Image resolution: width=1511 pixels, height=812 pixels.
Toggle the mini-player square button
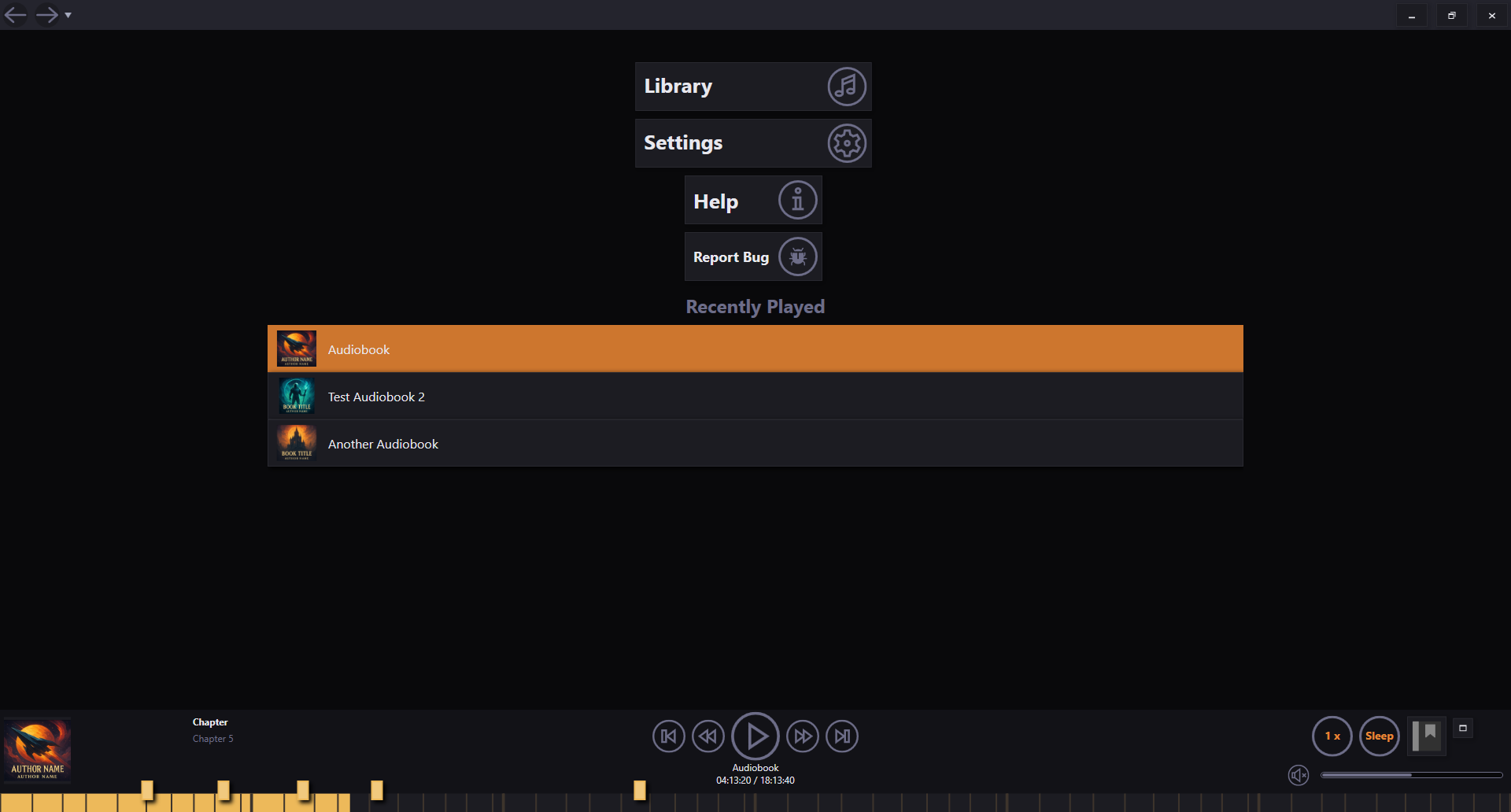[1464, 729]
